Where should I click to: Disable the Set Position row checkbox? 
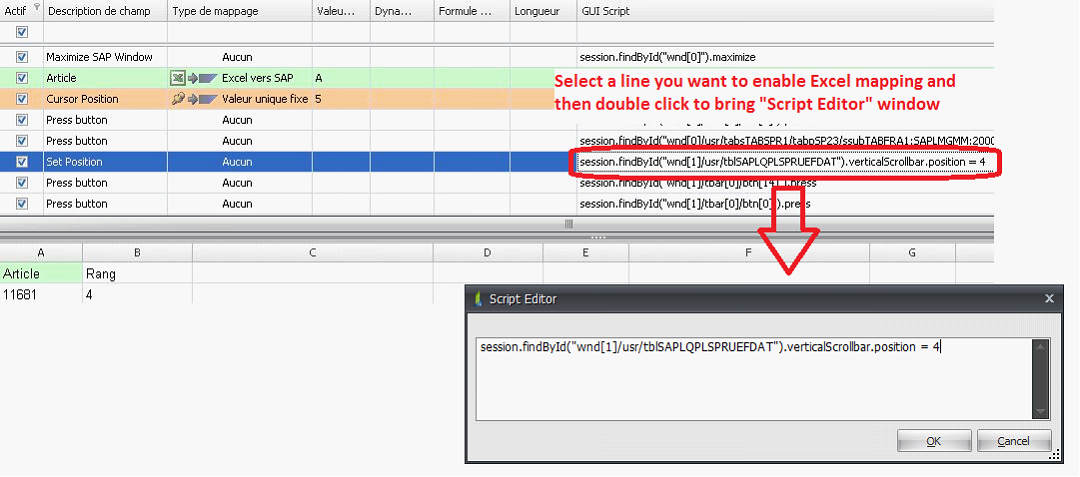click(22, 162)
